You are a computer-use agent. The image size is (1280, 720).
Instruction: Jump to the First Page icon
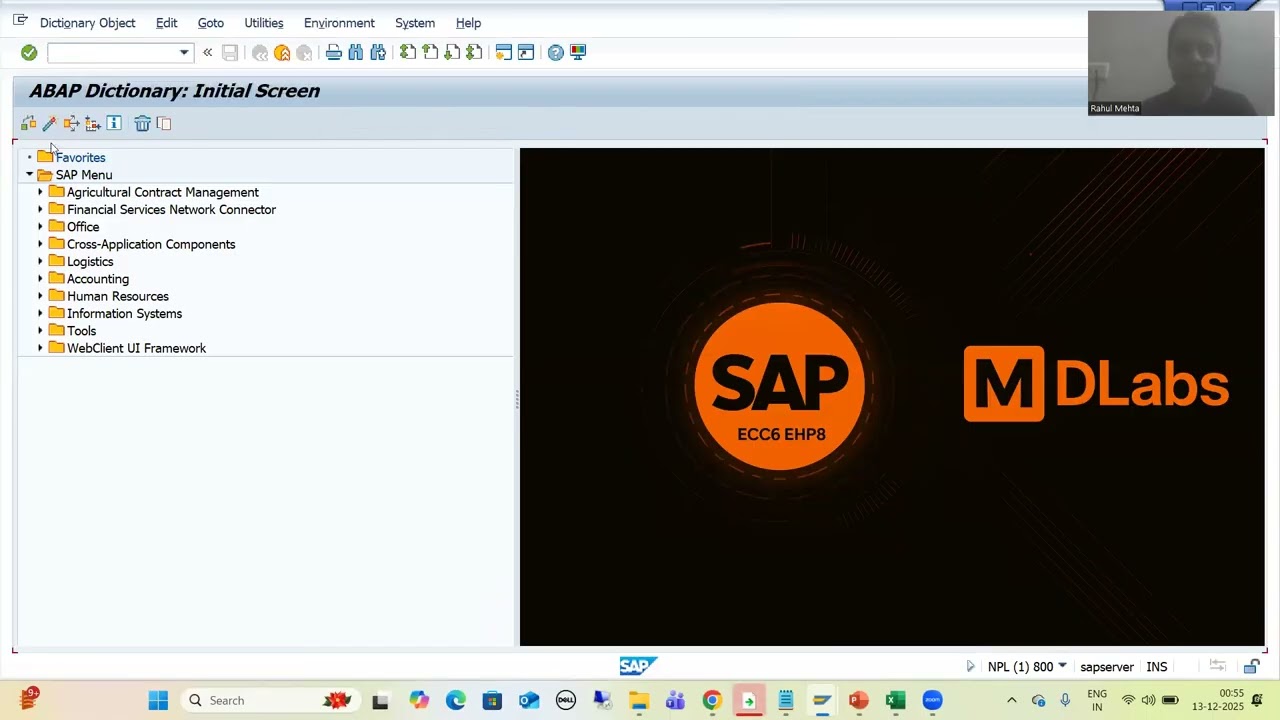[408, 52]
